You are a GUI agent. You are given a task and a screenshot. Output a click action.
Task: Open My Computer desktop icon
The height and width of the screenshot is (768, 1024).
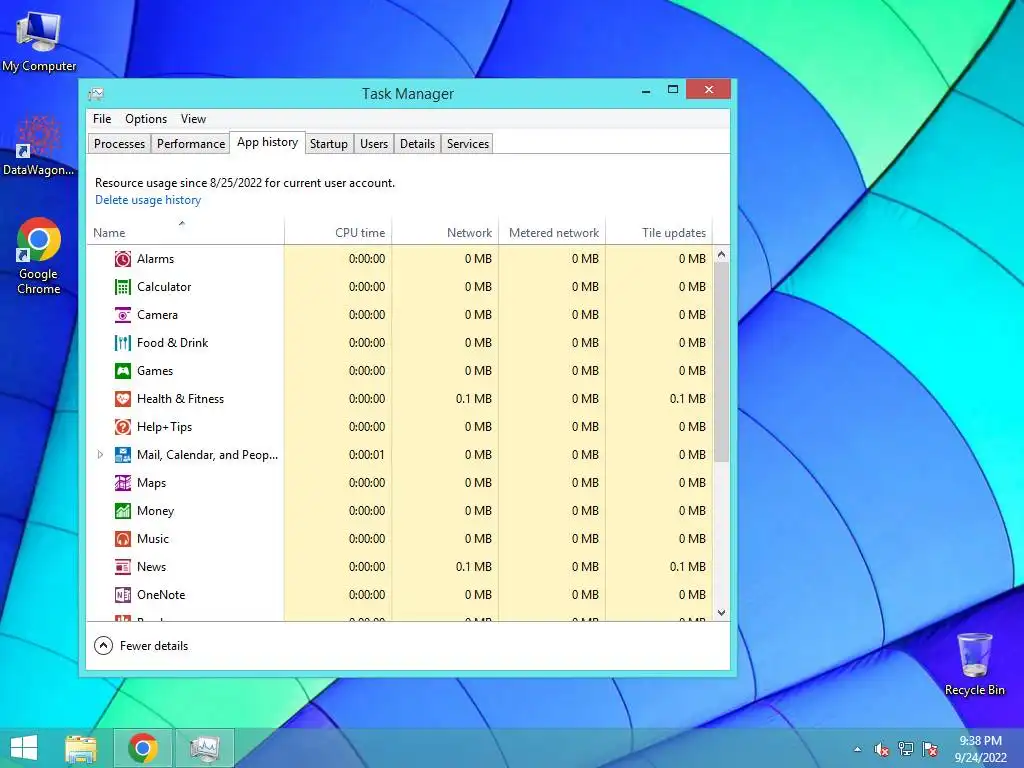tap(39, 41)
